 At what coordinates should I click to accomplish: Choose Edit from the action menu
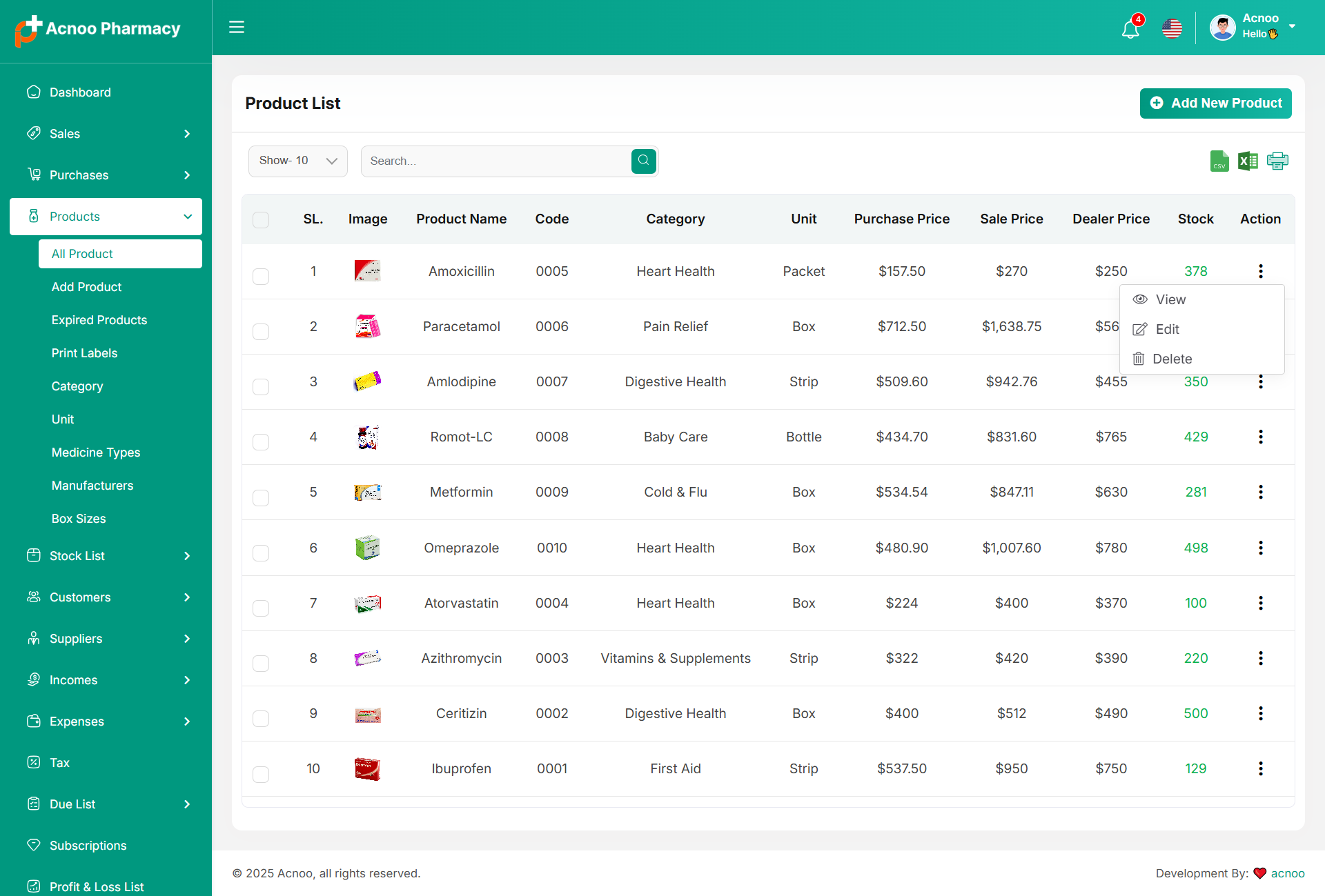point(1166,329)
